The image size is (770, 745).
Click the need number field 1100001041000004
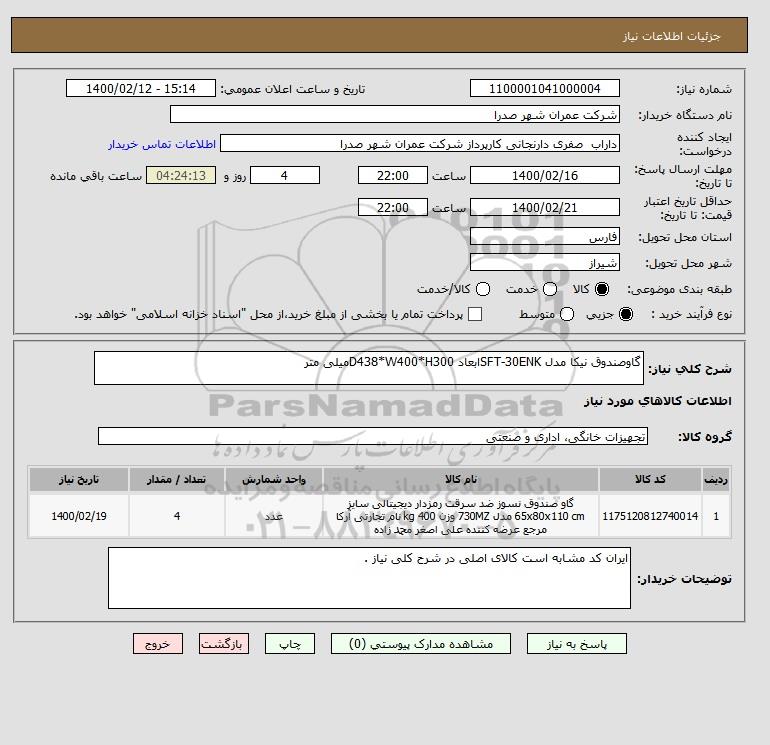pyautogui.click(x=545, y=88)
